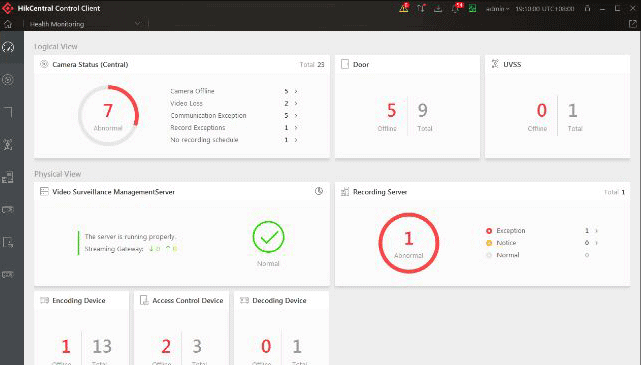641x365 pixels.
Task: Click the red Exception legend item
Action: 506,231
